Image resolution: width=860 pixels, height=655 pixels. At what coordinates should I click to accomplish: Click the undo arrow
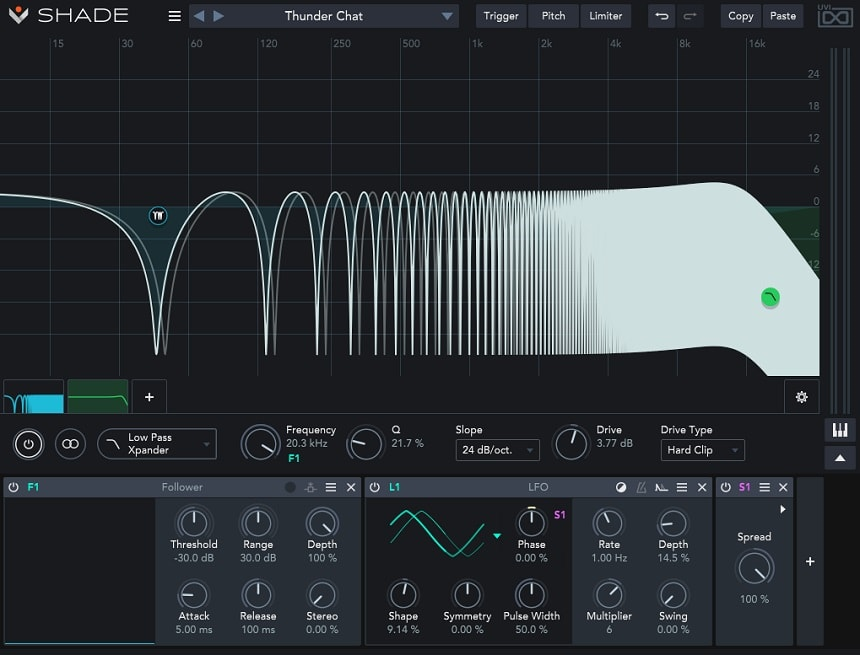point(661,16)
